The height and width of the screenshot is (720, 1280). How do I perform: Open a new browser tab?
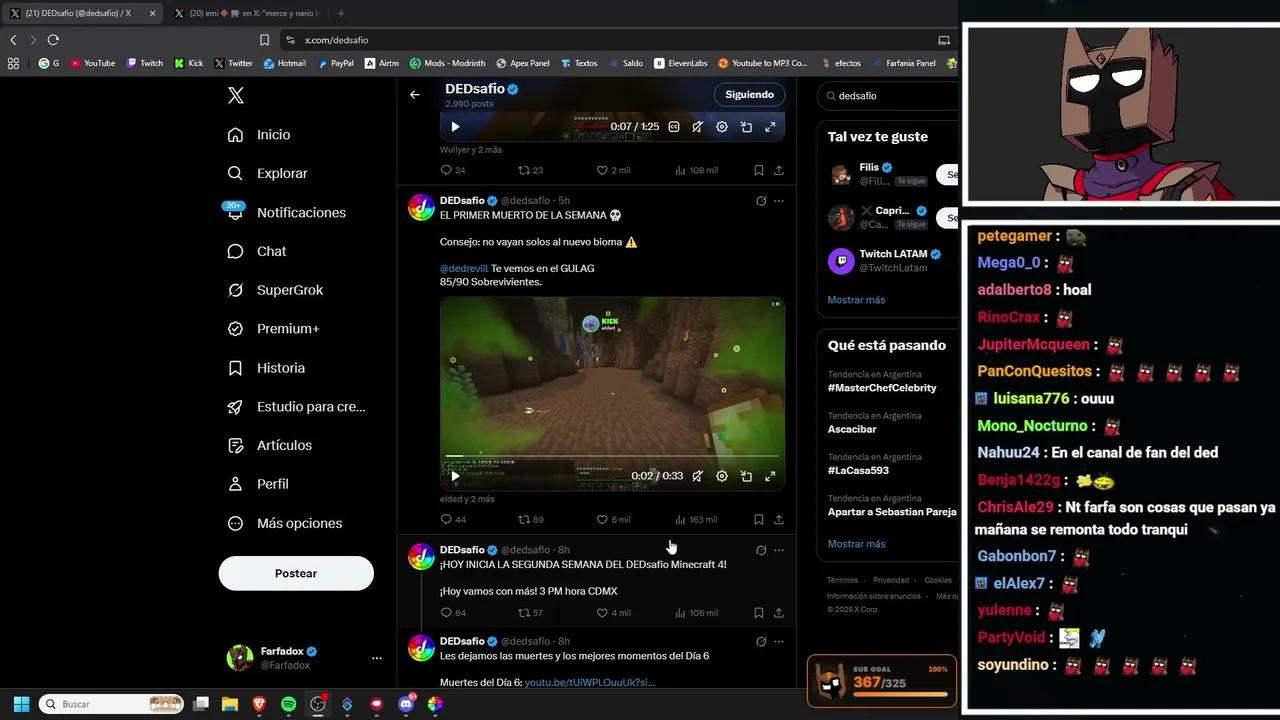click(341, 13)
